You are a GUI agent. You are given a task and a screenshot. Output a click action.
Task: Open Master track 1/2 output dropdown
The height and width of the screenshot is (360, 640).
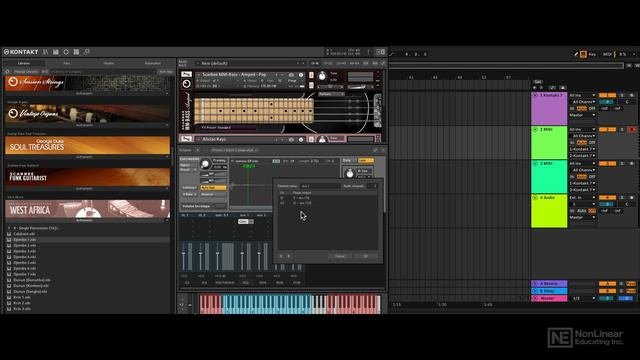tap(584, 298)
